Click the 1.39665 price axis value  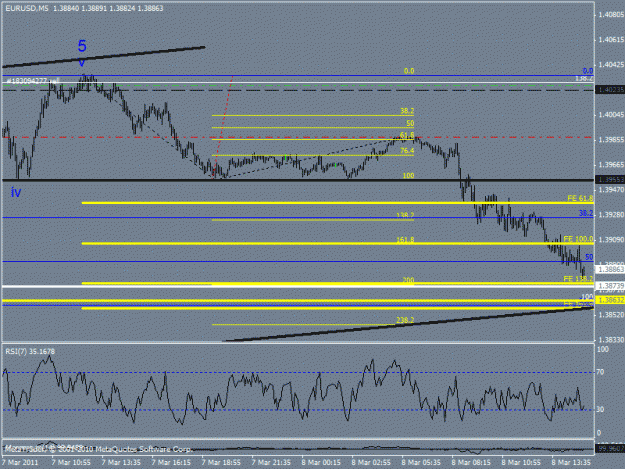(x=611, y=165)
